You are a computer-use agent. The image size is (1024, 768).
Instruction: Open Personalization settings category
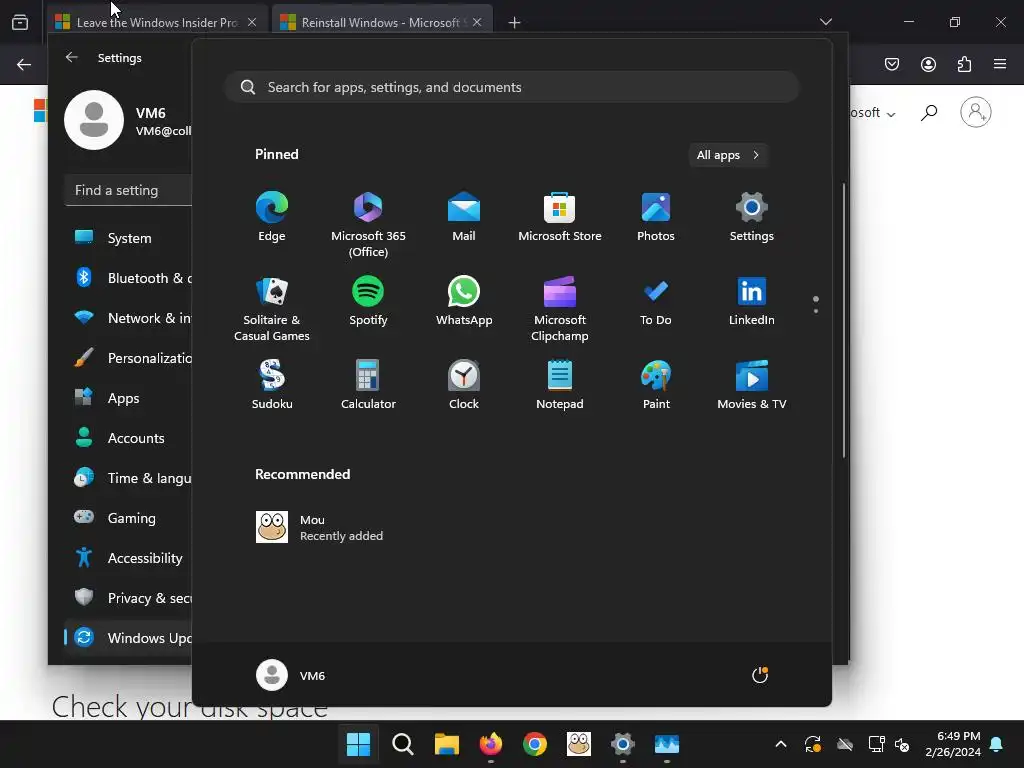pyautogui.click(x=128, y=358)
